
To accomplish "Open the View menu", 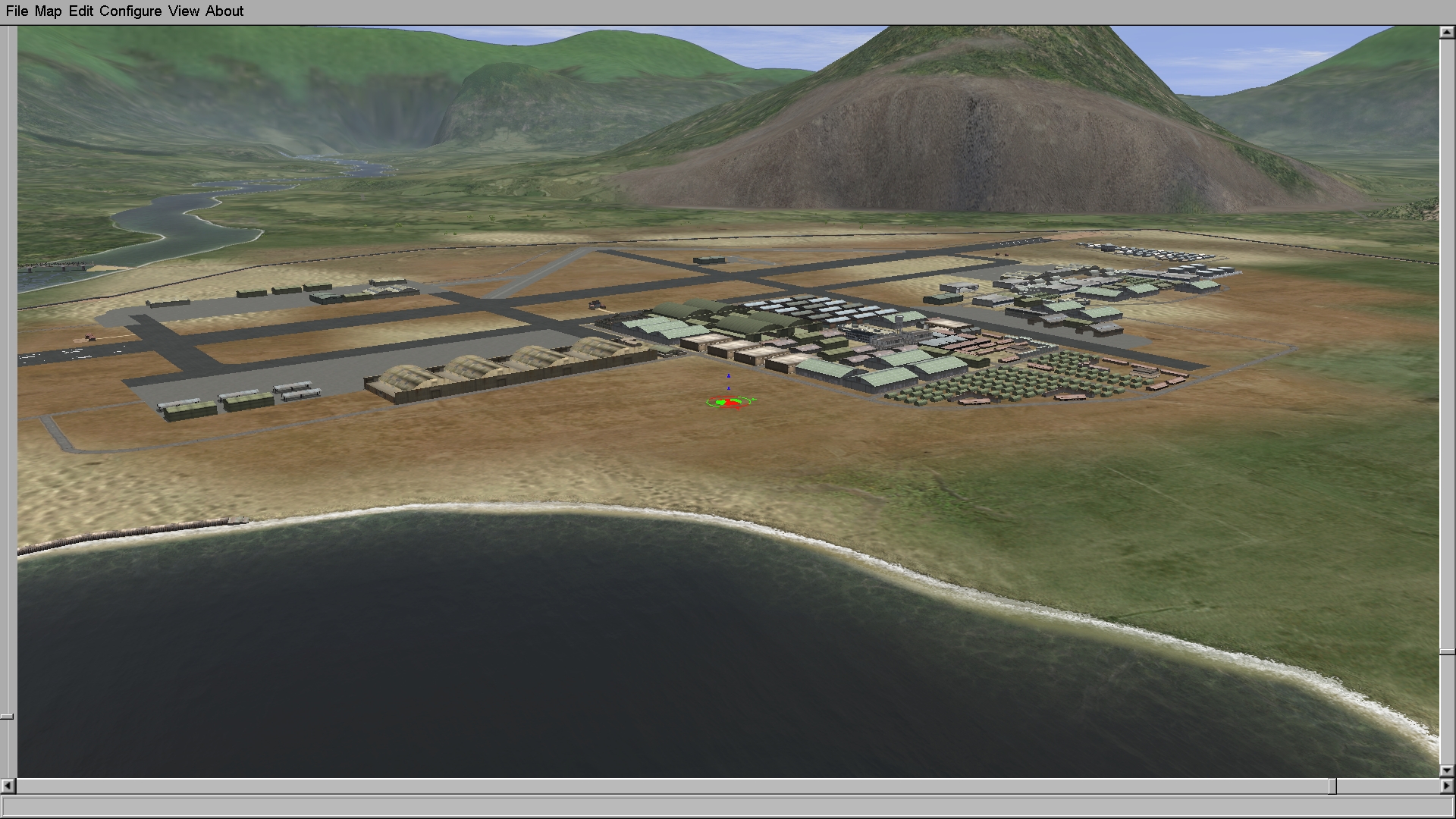I will pyautogui.click(x=184, y=11).
